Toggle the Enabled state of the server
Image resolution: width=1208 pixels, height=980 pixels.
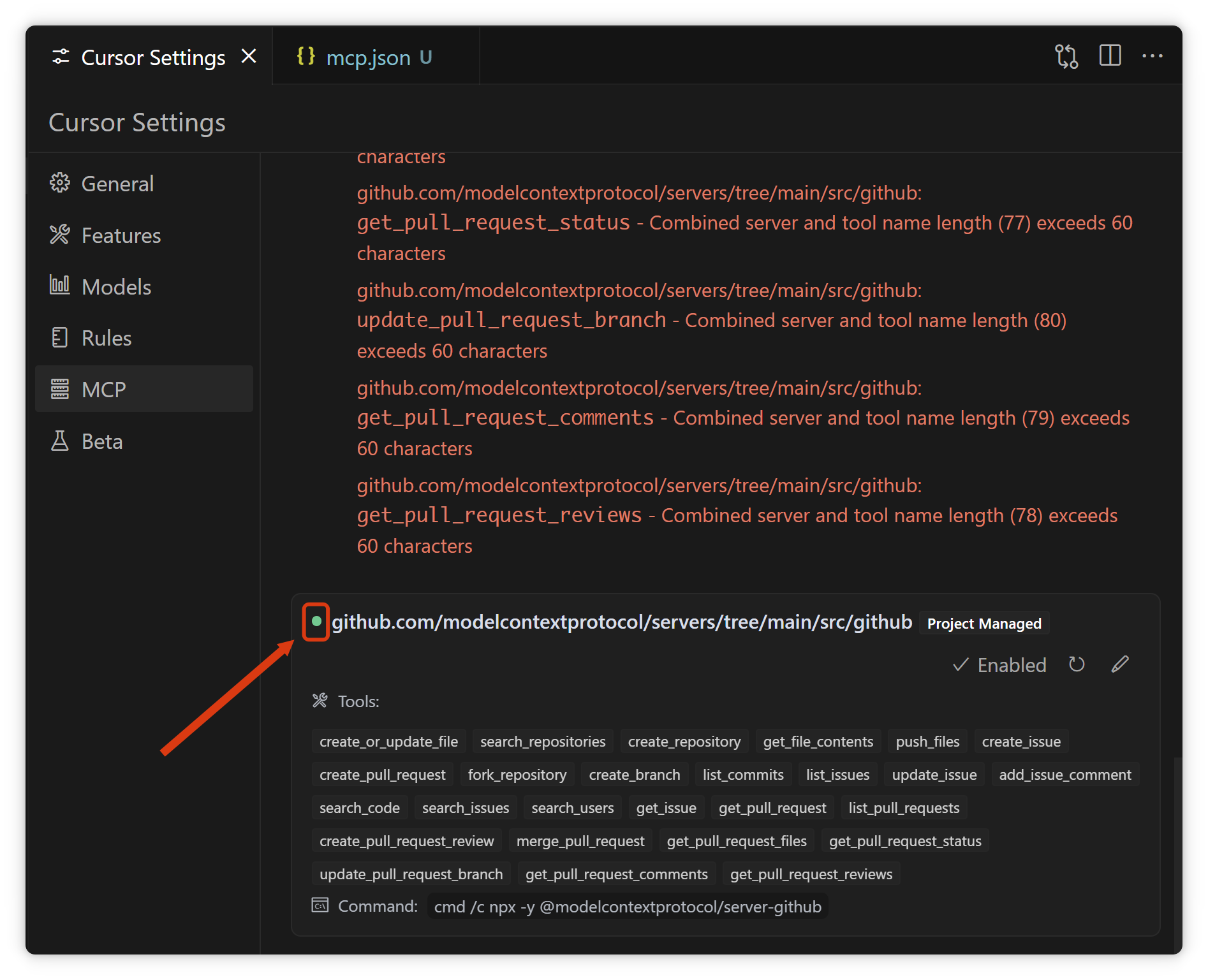point(999,665)
